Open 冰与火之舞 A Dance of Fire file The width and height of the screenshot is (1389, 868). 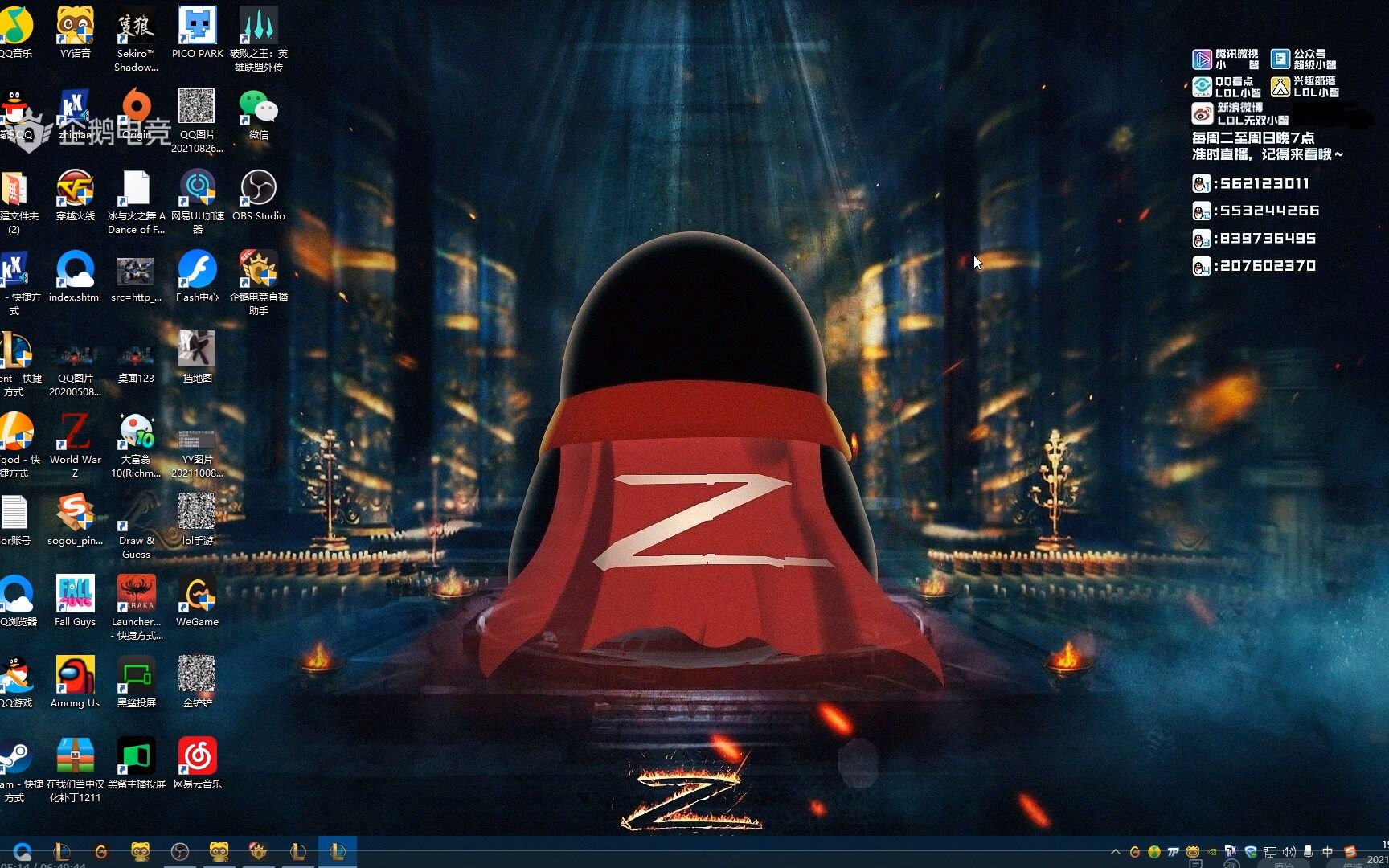click(136, 202)
